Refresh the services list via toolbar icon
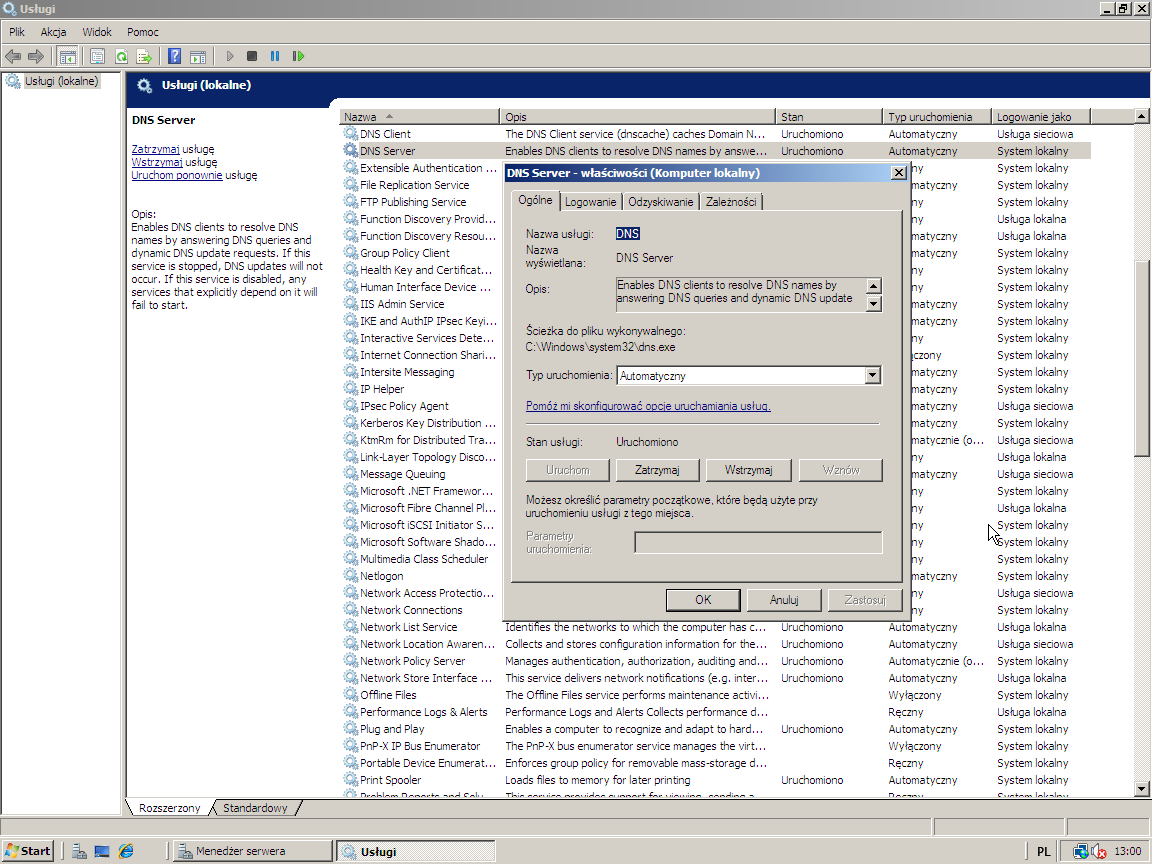Viewport: 1152px width, 864px height. (x=121, y=56)
